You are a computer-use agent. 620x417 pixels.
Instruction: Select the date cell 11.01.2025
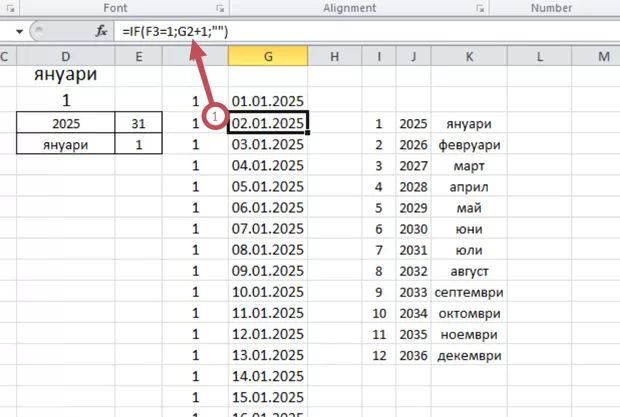pos(268,313)
